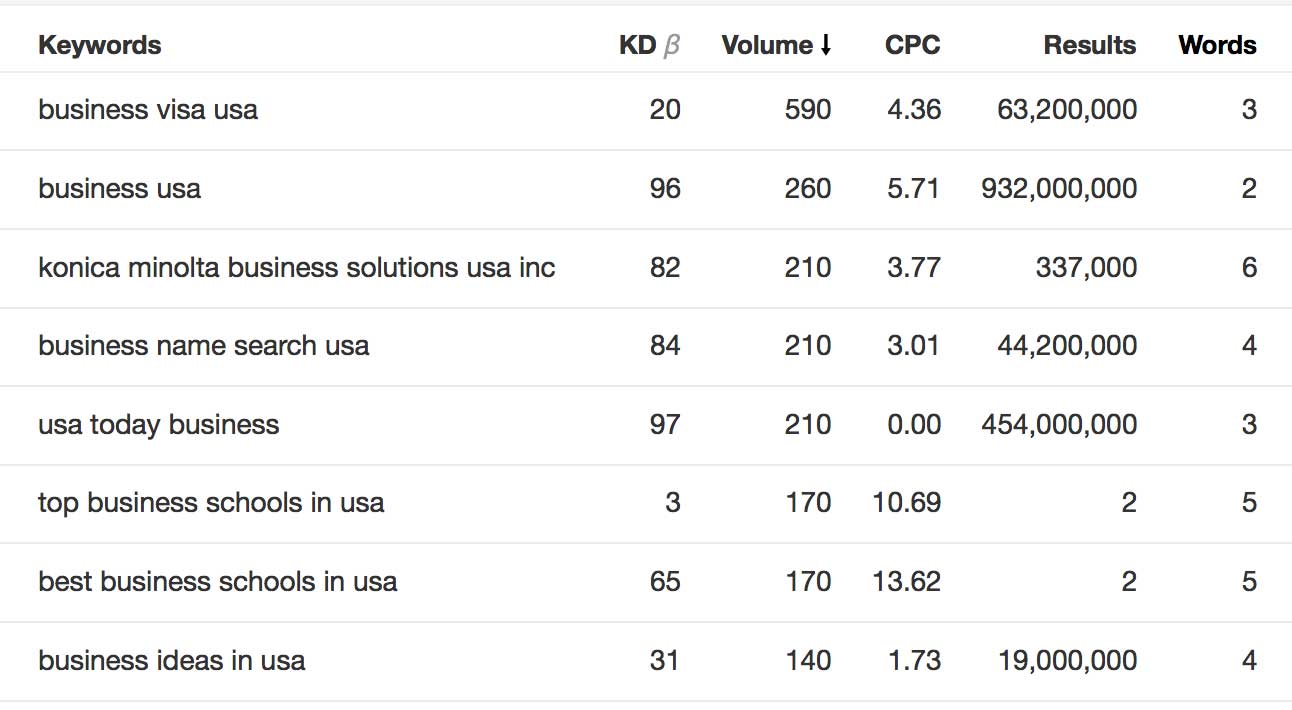Image resolution: width=1292 pixels, height=710 pixels.
Task: Open keyword 'business usa'
Action: [119, 188]
